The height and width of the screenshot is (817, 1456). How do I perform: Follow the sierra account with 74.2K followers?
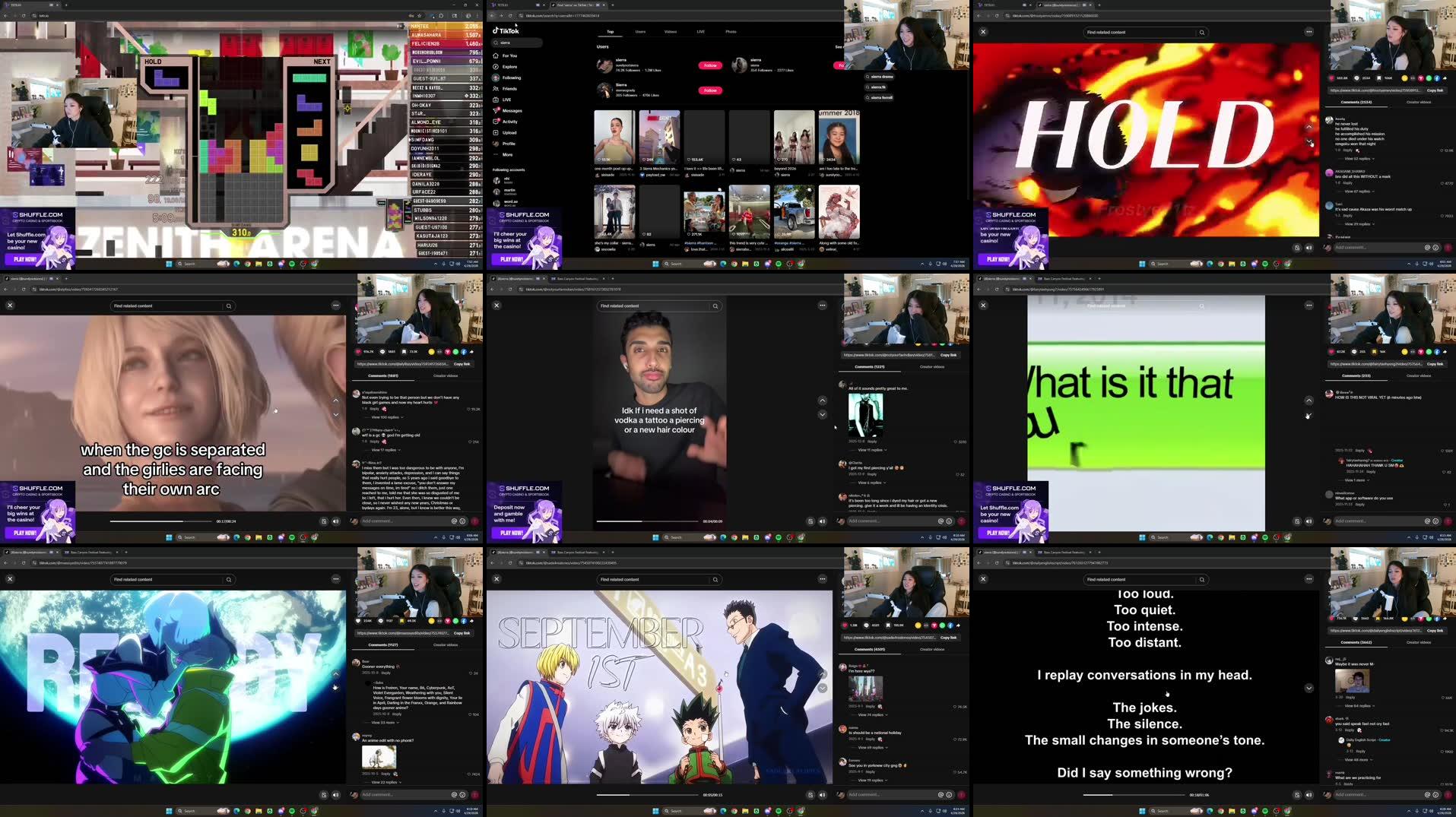[x=709, y=65]
